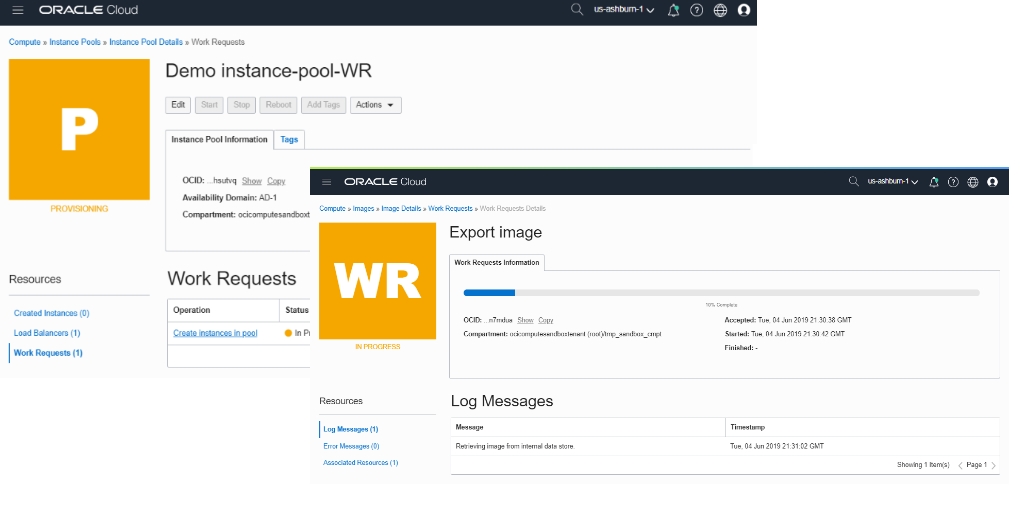Go to Images breadcrumb
Viewport: 1024px width, 506px height.
pyautogui.click(x=364, y=209)
